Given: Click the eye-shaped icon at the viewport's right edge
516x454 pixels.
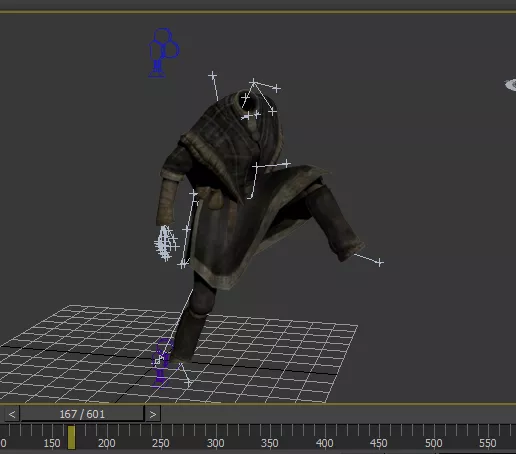Looking at the screenshot, I should click(x=511, y=85).
